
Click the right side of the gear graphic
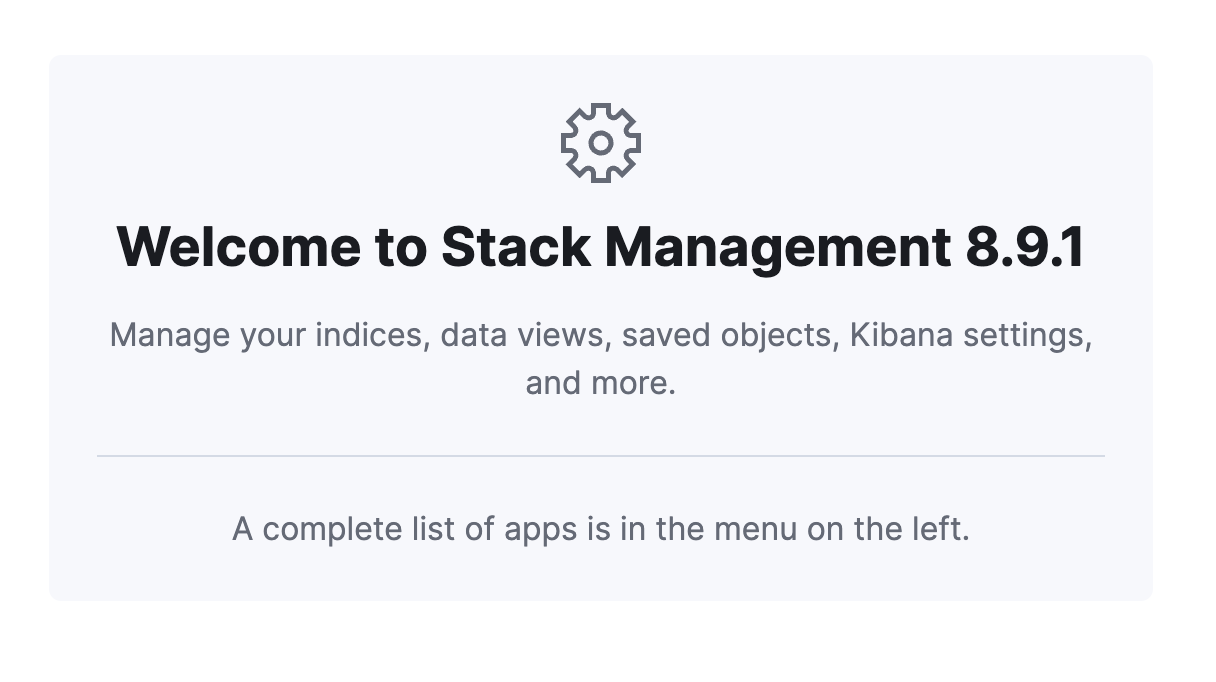[x=636, y=142]
